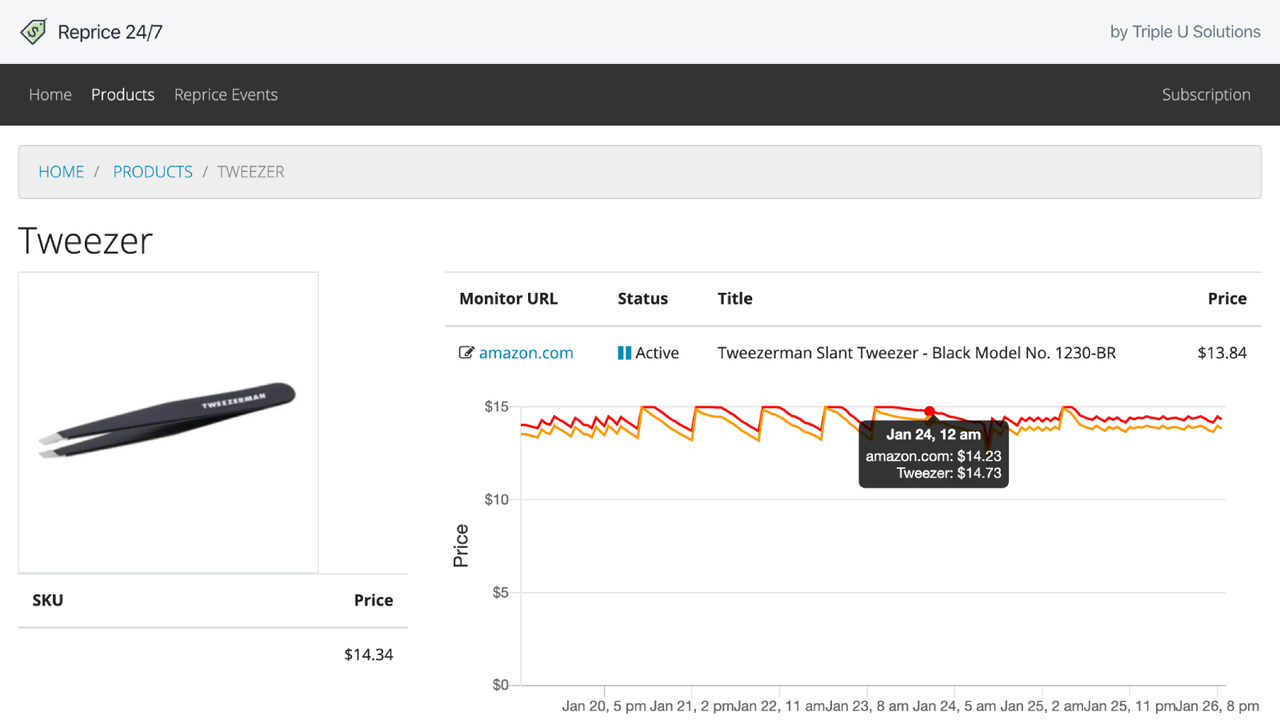1280x720 pixels.
Task: Click the $15 axis label on chart
Action: (497, 407)
